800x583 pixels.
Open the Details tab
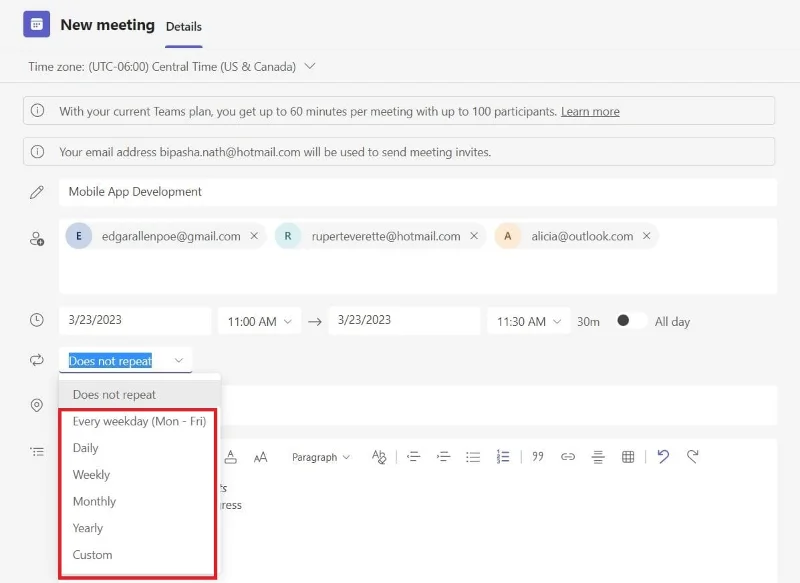point(184,27)
